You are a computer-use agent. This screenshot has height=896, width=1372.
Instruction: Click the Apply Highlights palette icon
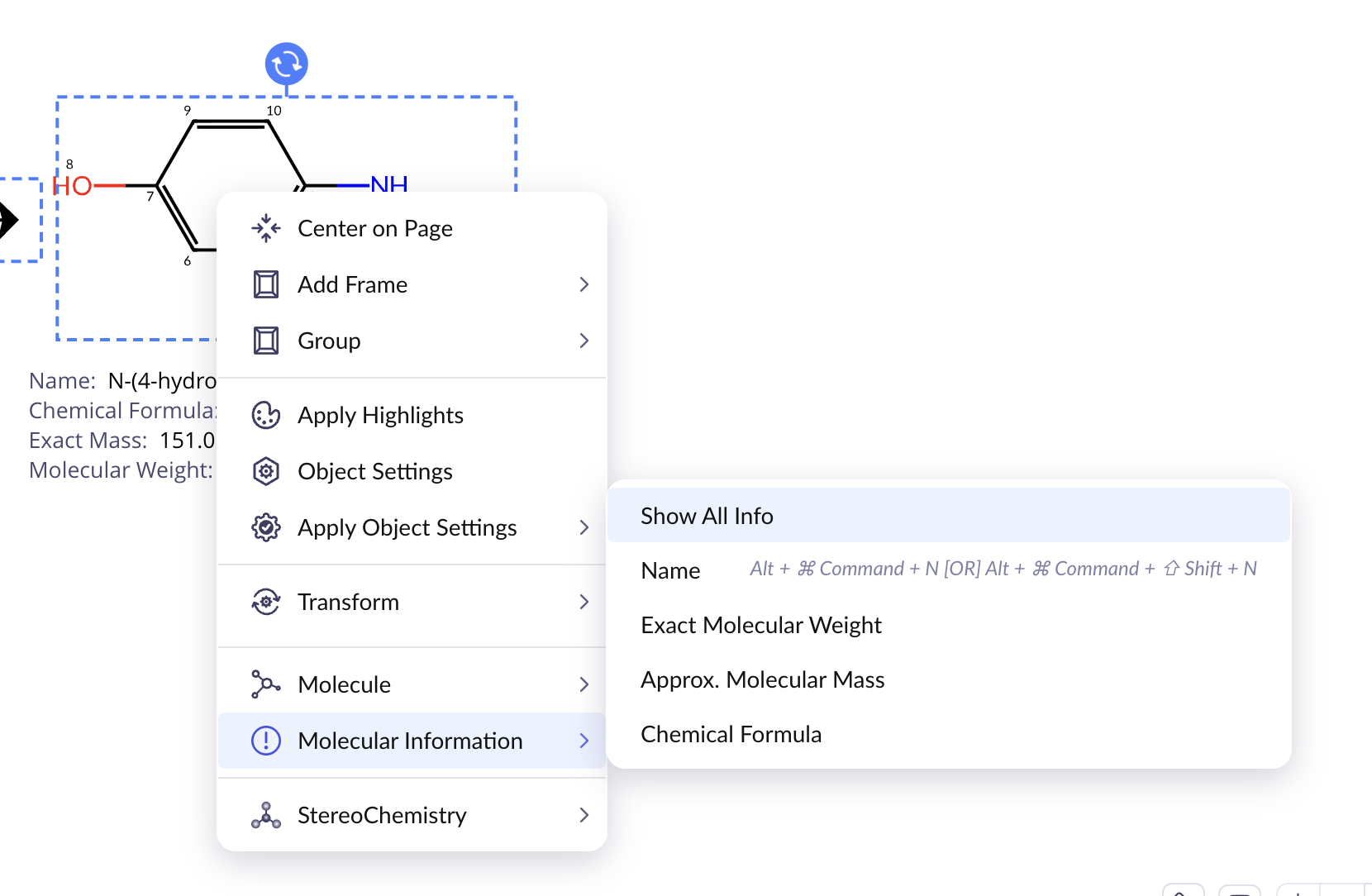coord(265,415)
